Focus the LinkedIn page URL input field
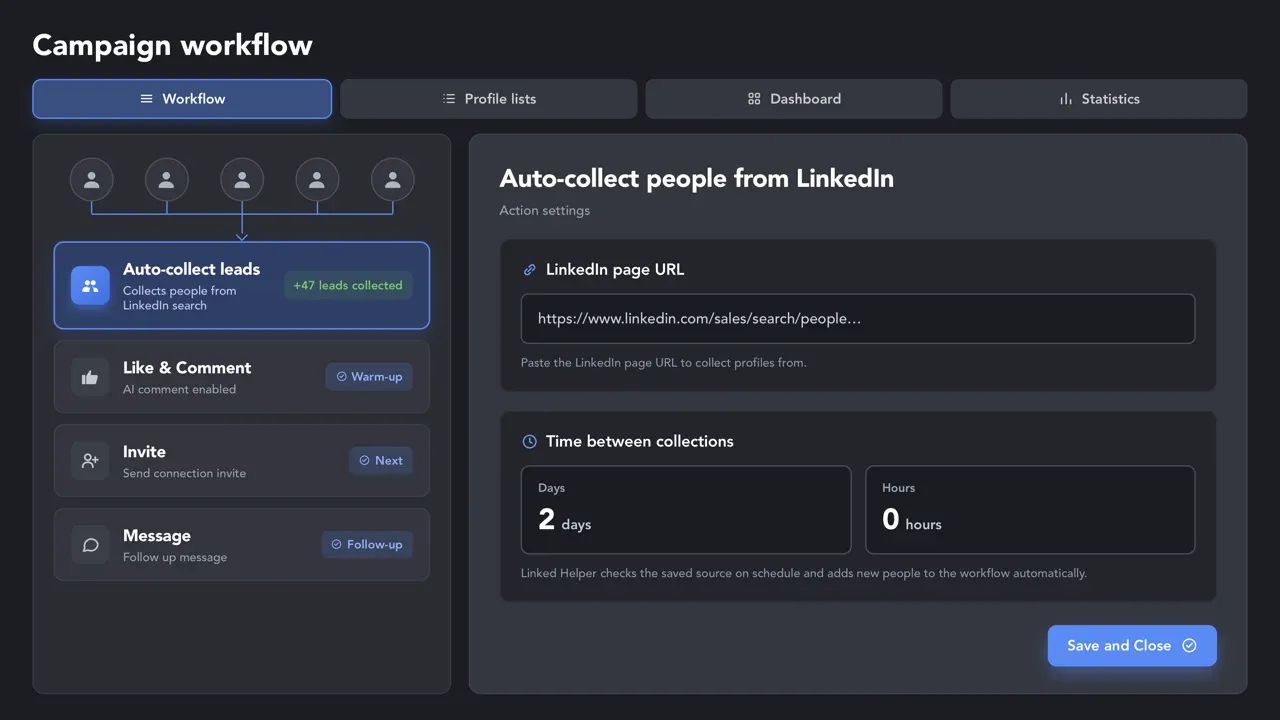 coord(858,319)
